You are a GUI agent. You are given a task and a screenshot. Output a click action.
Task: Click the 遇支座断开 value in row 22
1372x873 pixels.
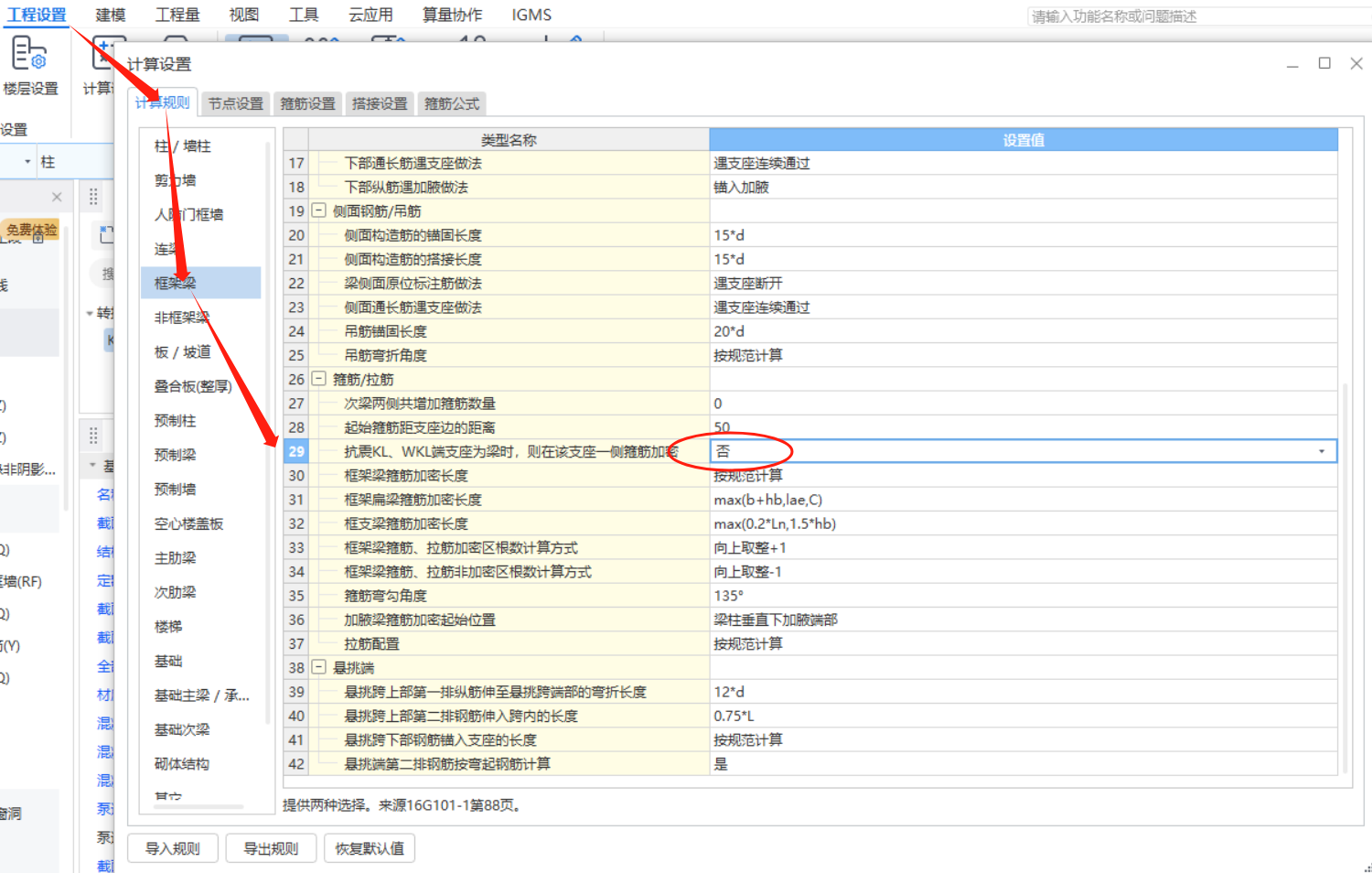point(748,283)
